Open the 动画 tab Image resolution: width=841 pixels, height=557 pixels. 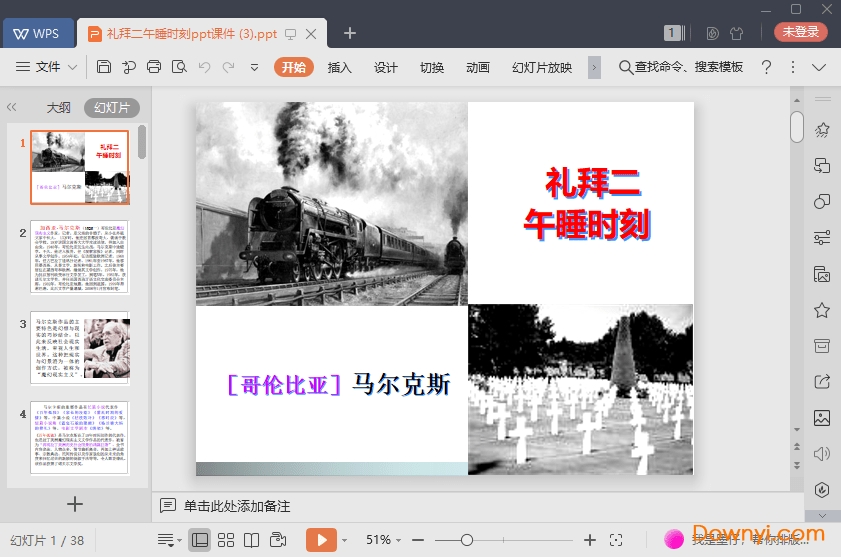(x=478, y=67)
